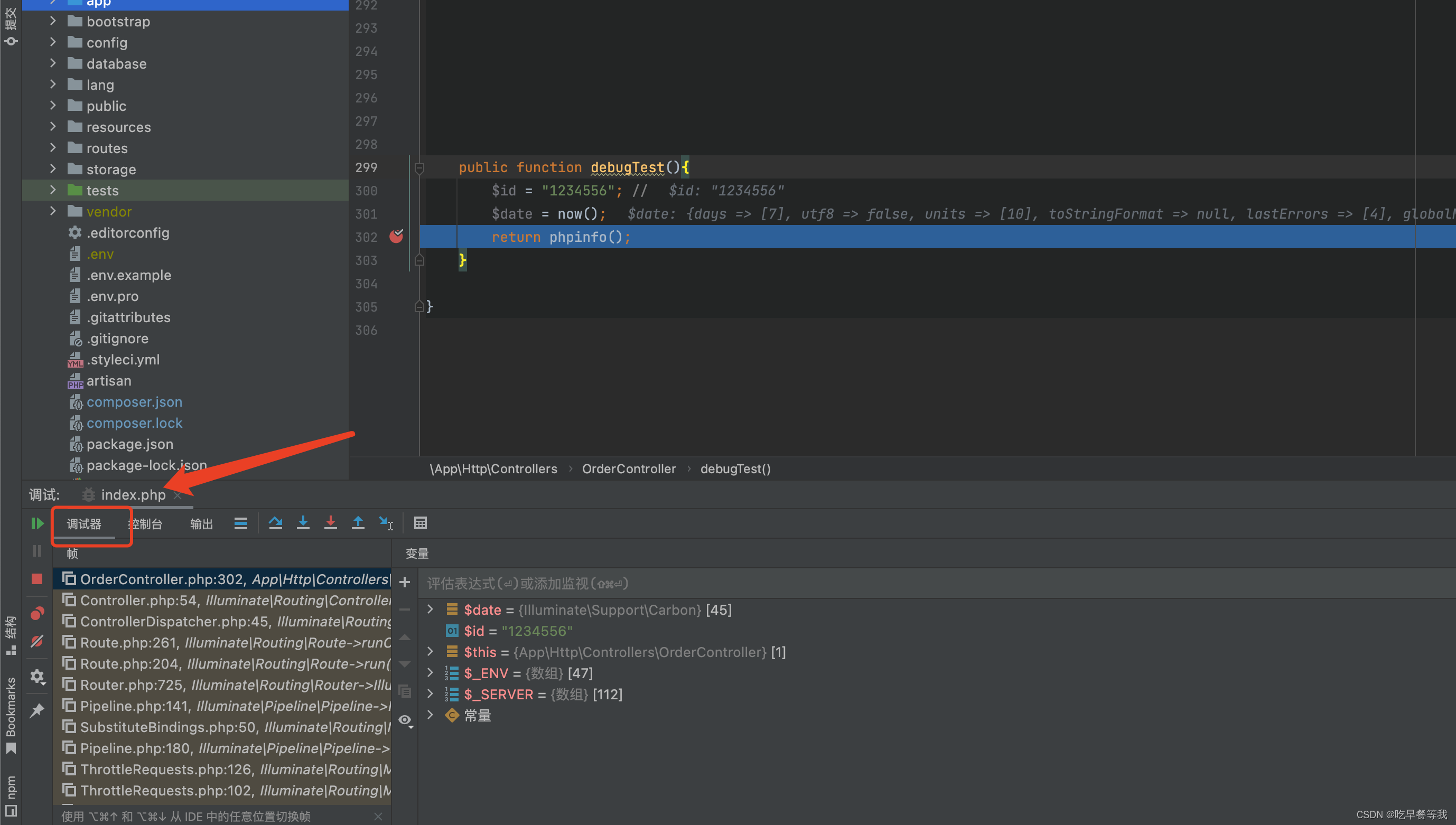Screen dimensions: 1456x825
Task: Click OrderController in the breadcrumb bar
Action: pyautogui.click(x=629, y=468)
